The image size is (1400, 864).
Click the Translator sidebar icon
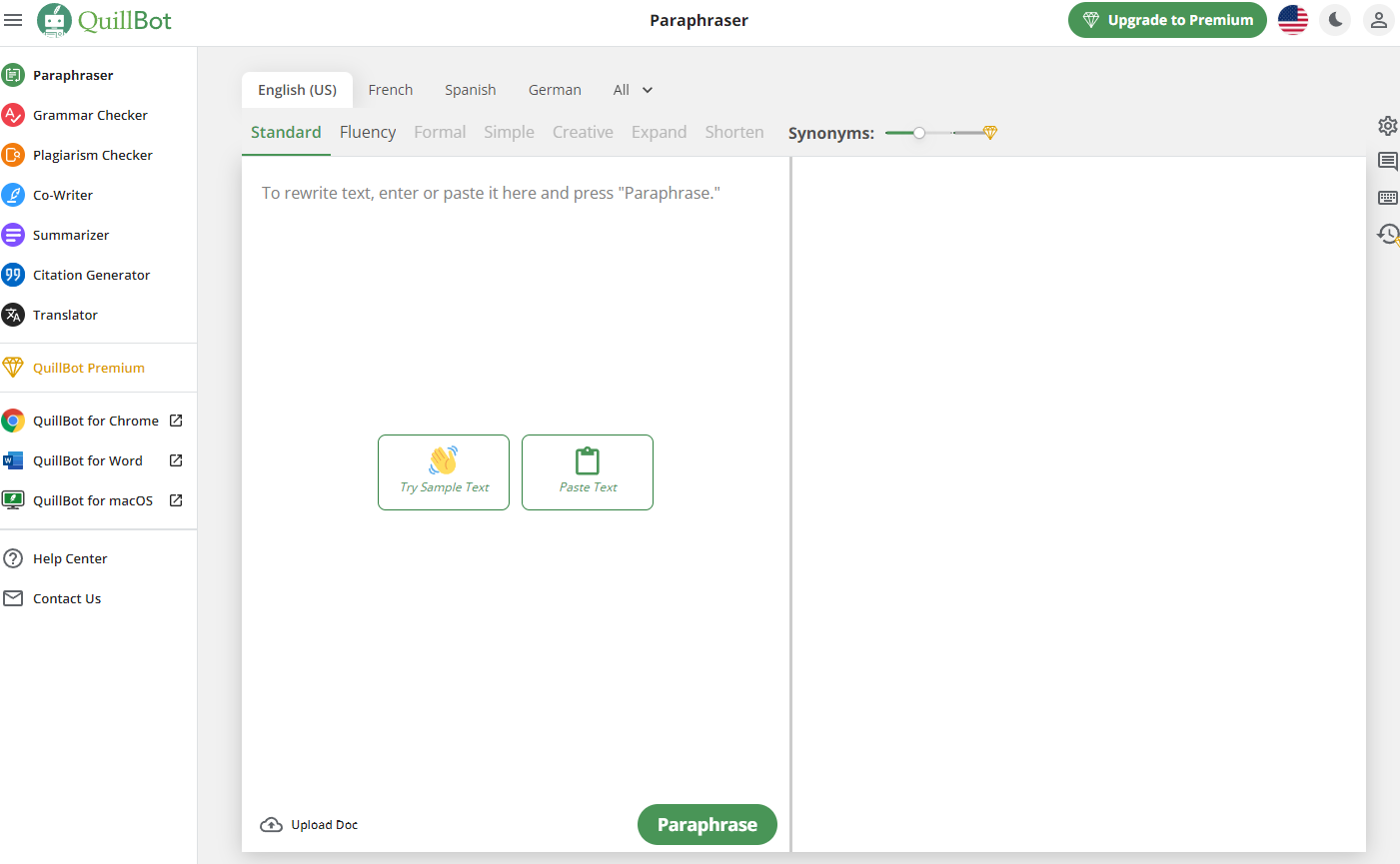(x=13, y=315)
